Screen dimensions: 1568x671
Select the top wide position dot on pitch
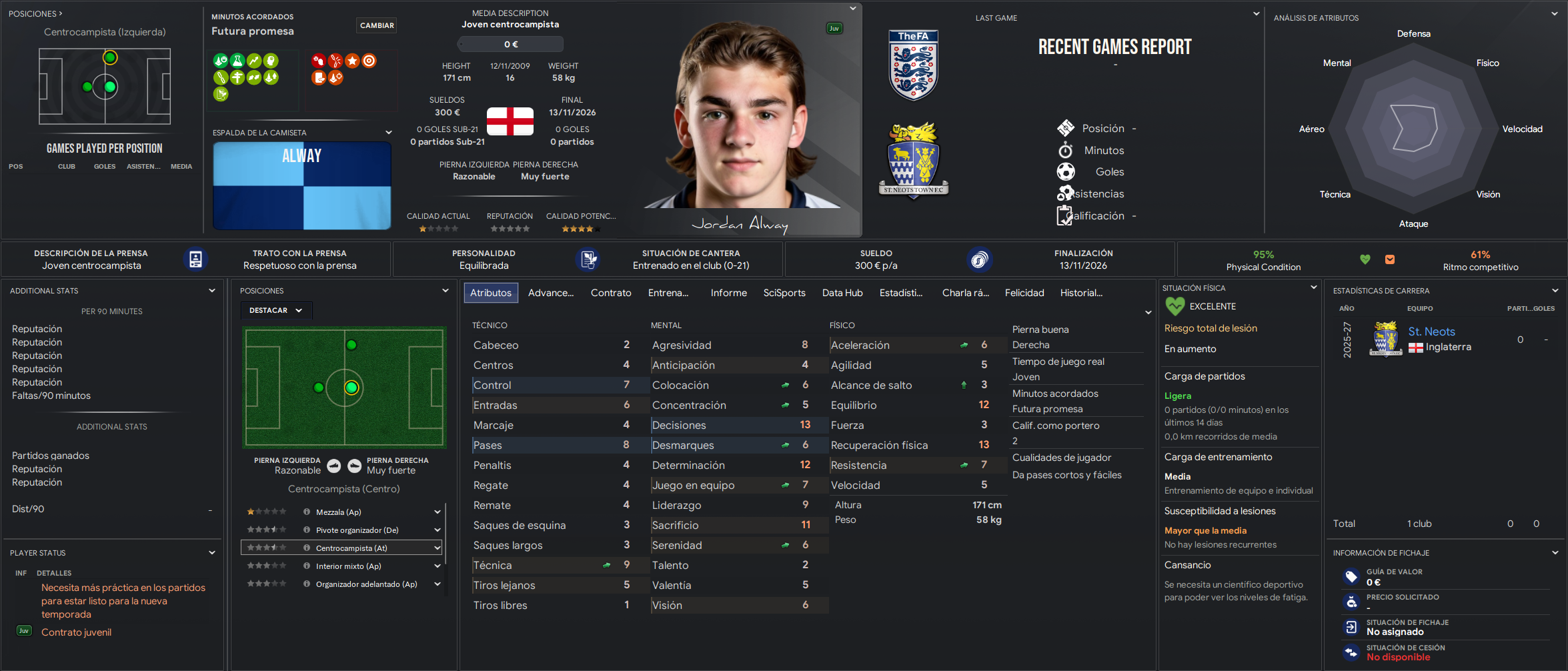(351, 345)
